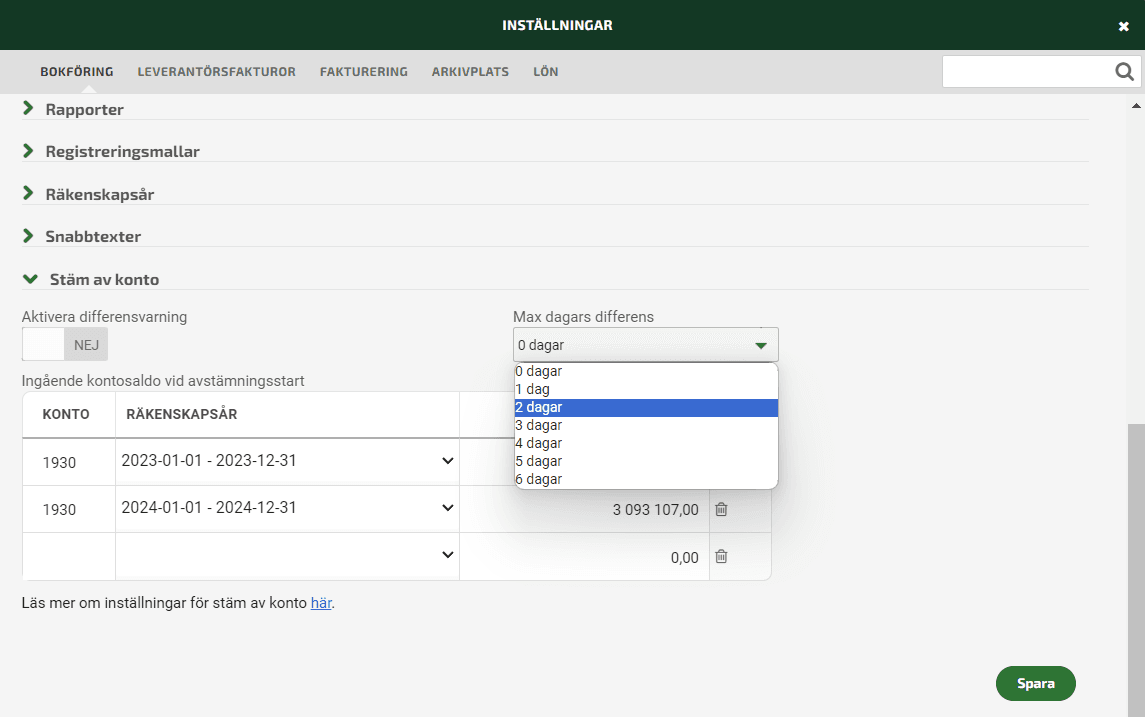Screen dimensions: 1145x717
Task: Click konto cell 1930 in 2023 row
Action: click(x=69, y=462)
